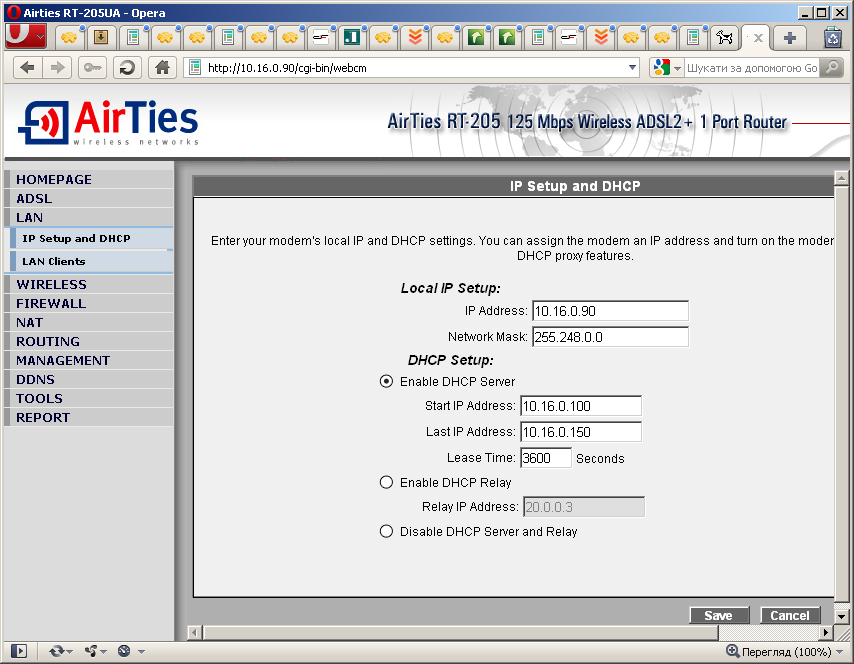
Task: Switch to tab with download box icon
Action: coord(101,38)
